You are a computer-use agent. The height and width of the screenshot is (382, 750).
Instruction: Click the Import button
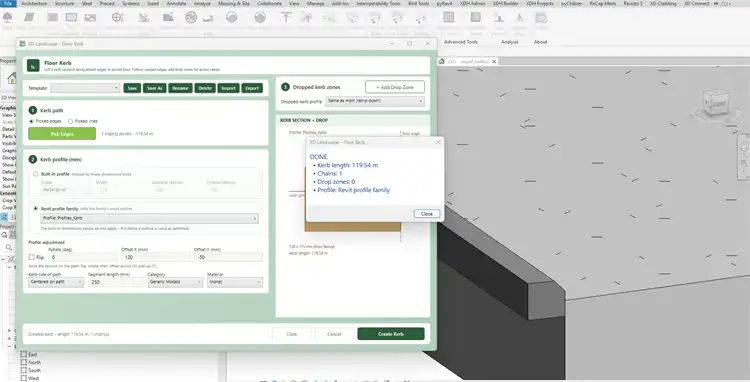(228, 88)
